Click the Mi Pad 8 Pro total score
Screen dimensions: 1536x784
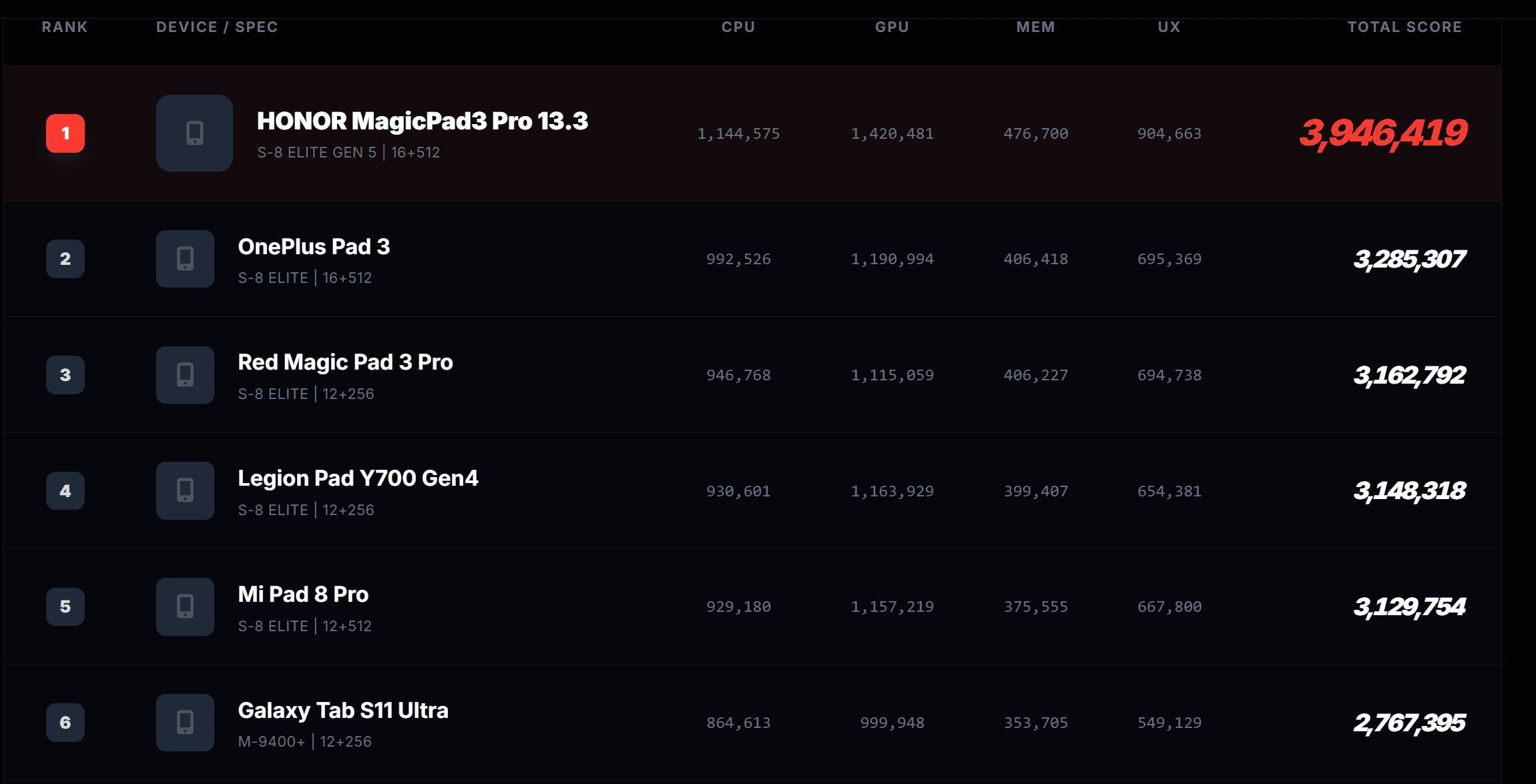(x=1409, y=607)
